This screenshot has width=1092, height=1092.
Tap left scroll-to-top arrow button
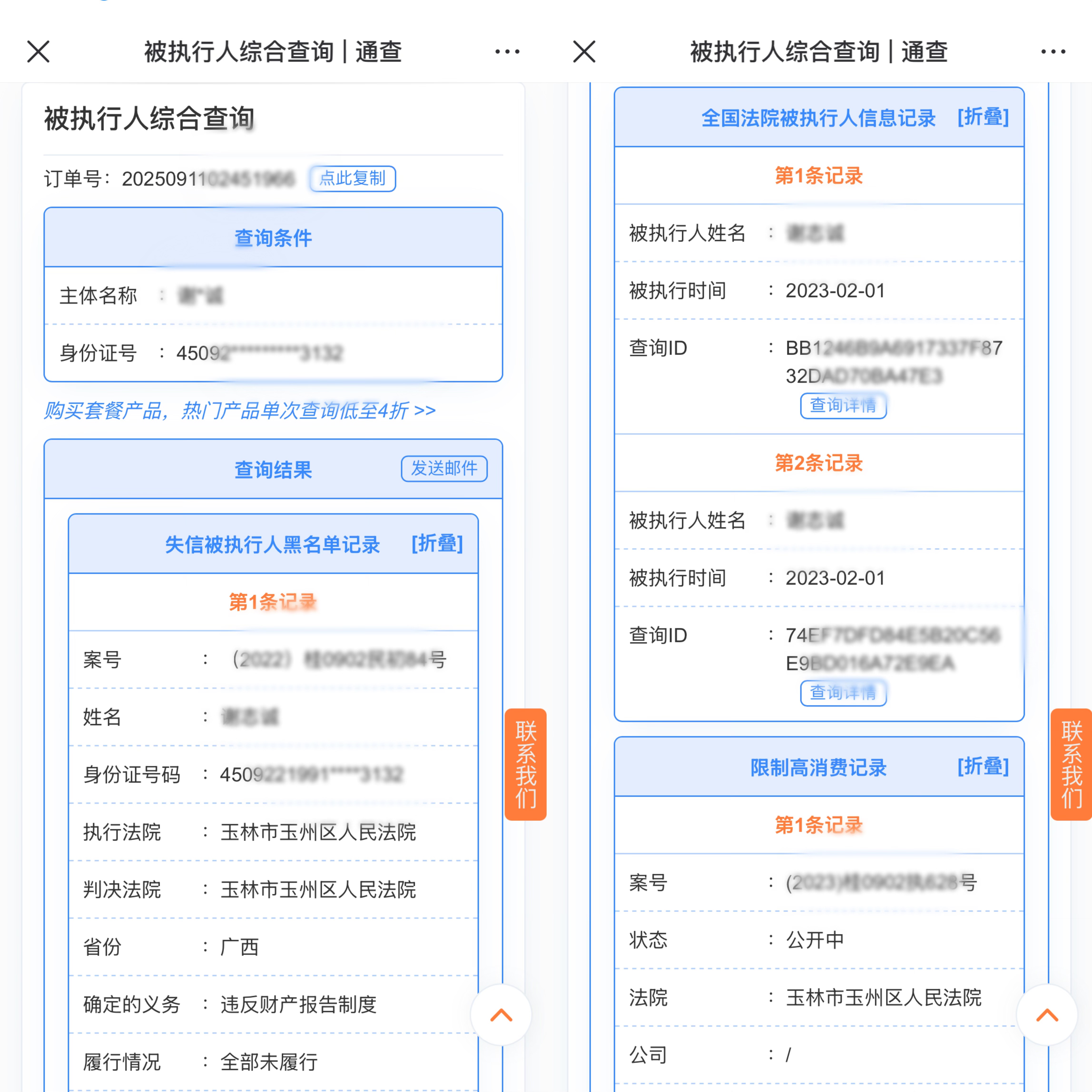coord(501,1015)
